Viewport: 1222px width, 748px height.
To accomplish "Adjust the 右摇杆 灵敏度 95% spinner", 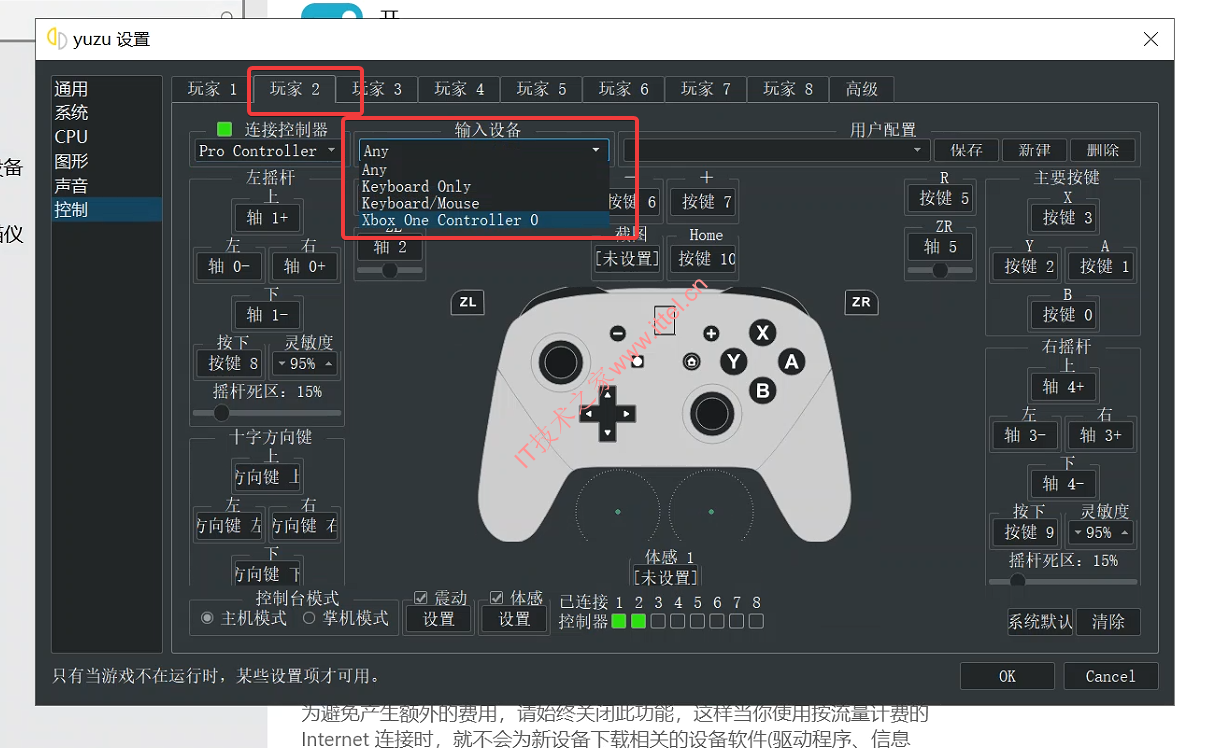I will [x=1101, y=533].
